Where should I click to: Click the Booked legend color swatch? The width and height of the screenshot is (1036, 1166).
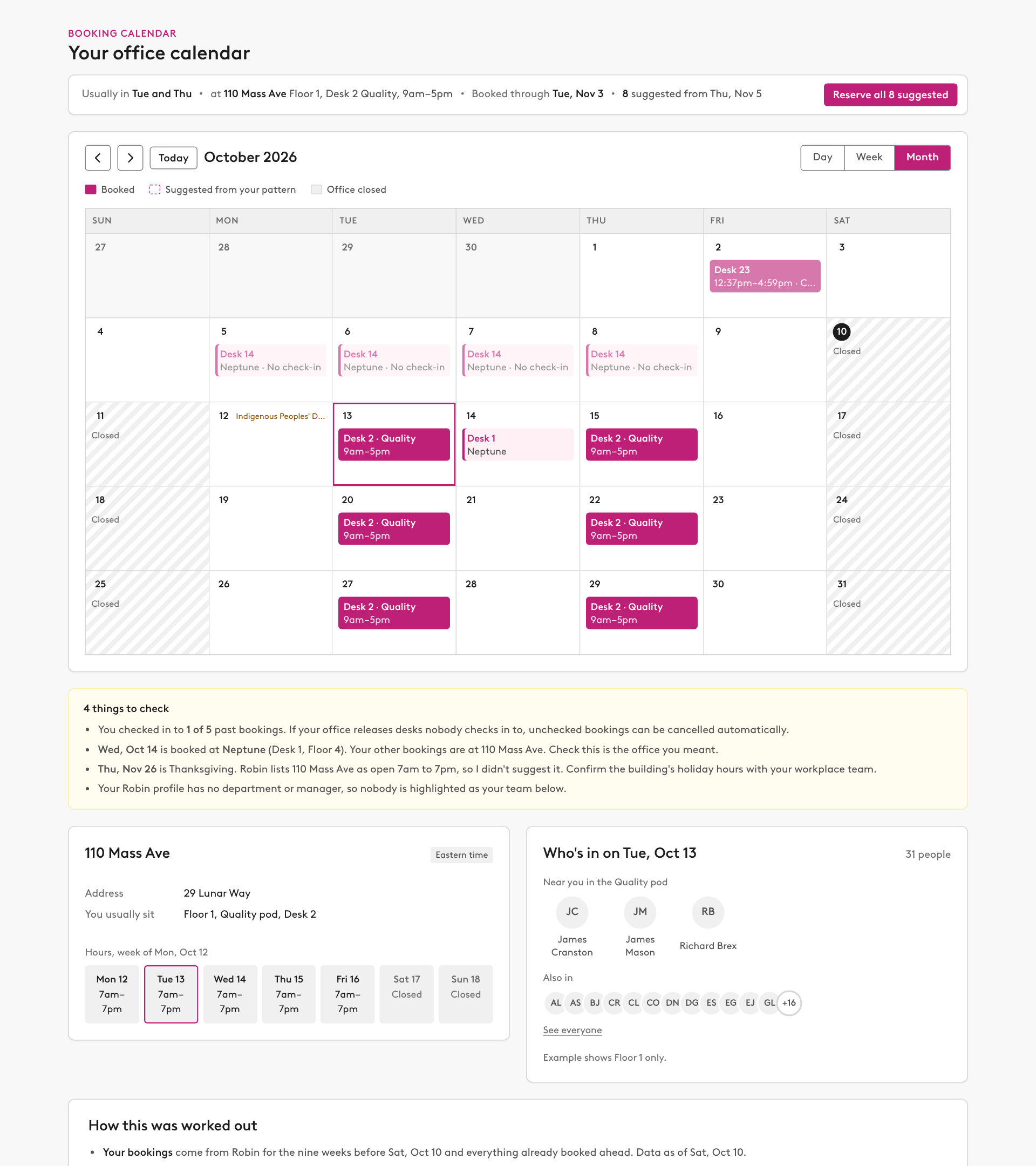tap(91, 189)
